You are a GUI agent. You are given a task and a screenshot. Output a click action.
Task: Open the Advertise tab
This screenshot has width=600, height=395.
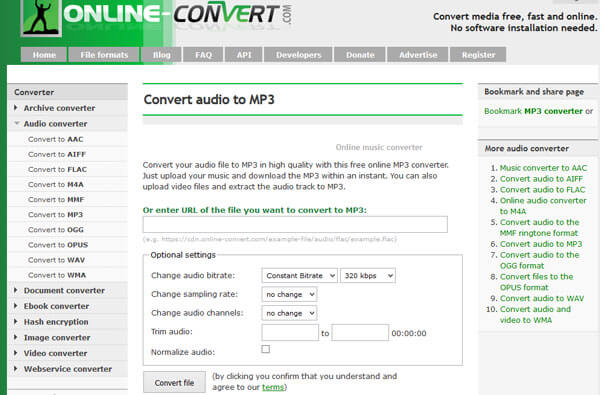point(418,55)
